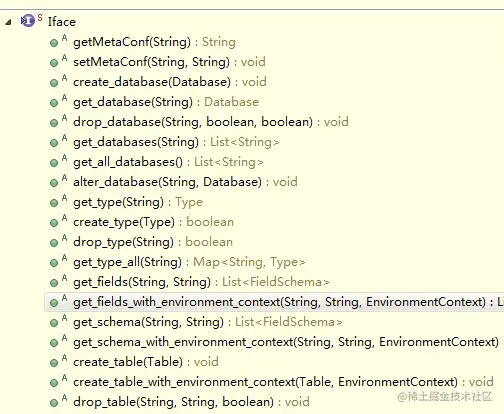Screen dimensions: 504x414
Task: Click green circle icon next to create_database
Action: (x=54, y=83)
